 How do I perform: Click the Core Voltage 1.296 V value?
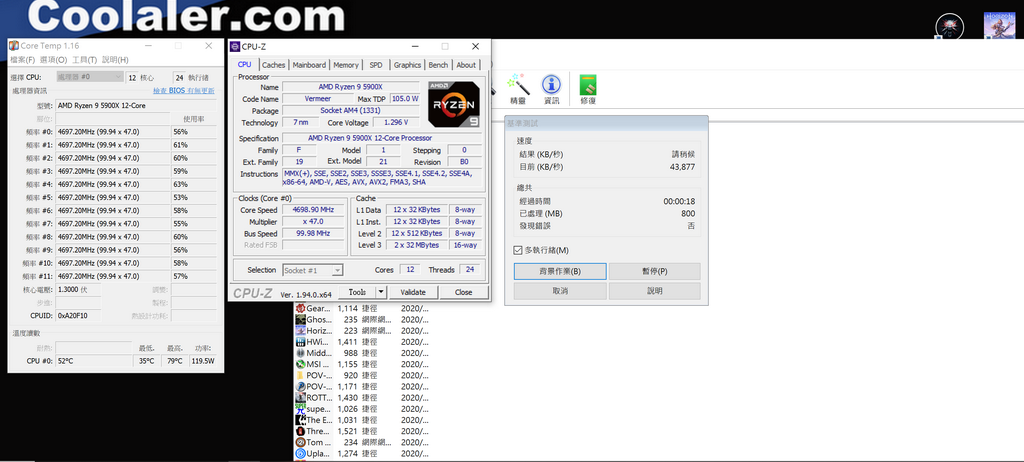coord(396,122)
